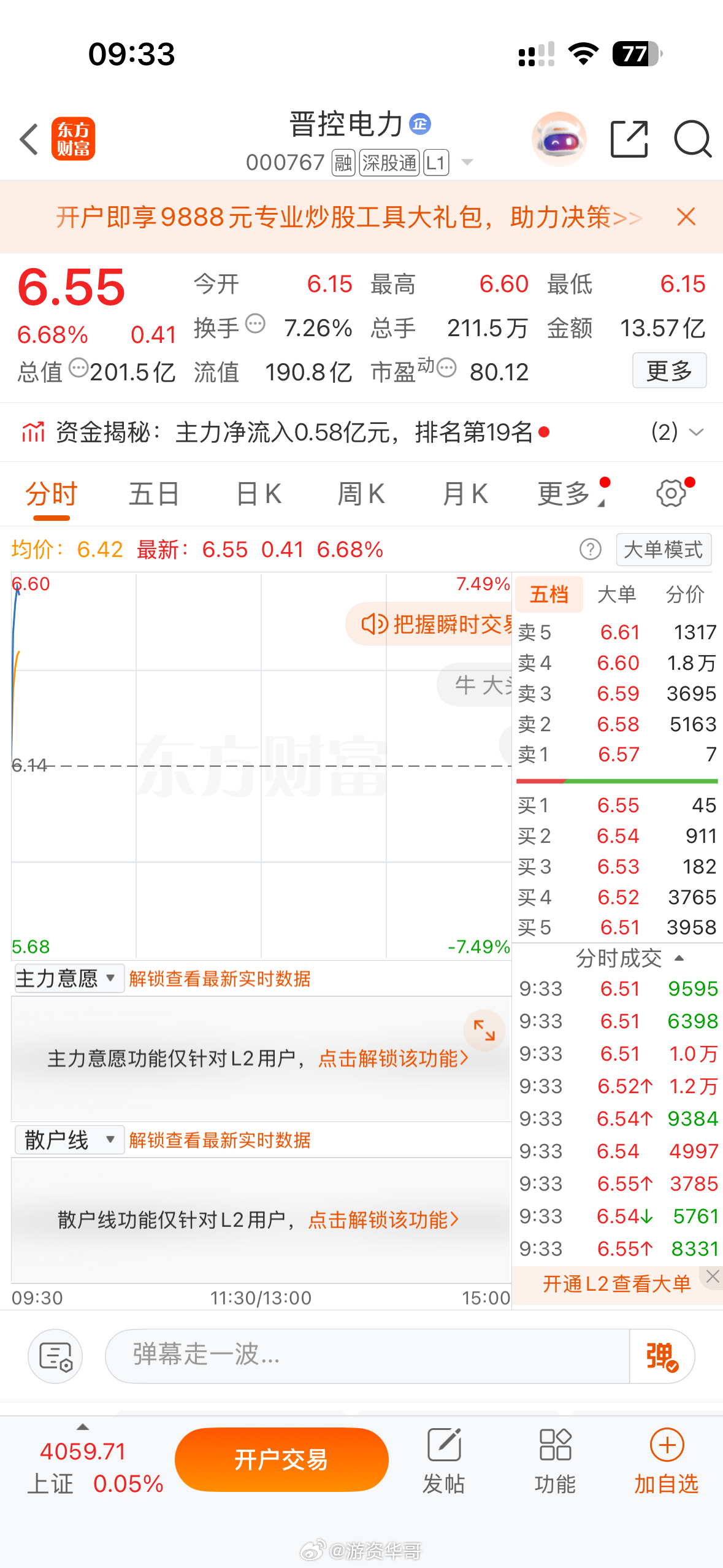Viewport: 723px width, 1568px height.
Task: Switch to the 月K tab
Action: coord(465,494)
